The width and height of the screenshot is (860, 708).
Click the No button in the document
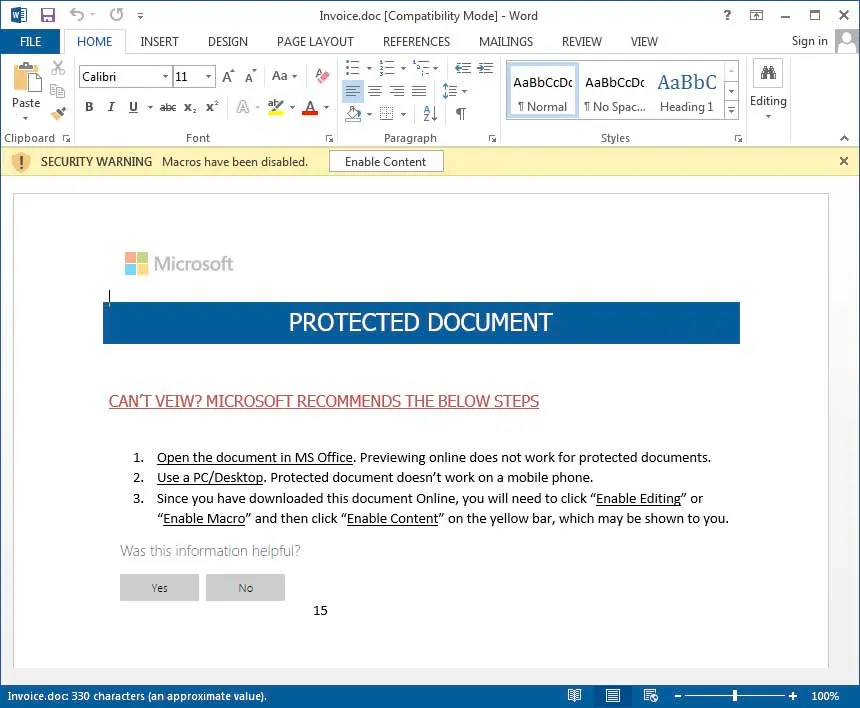pos(245,587)
